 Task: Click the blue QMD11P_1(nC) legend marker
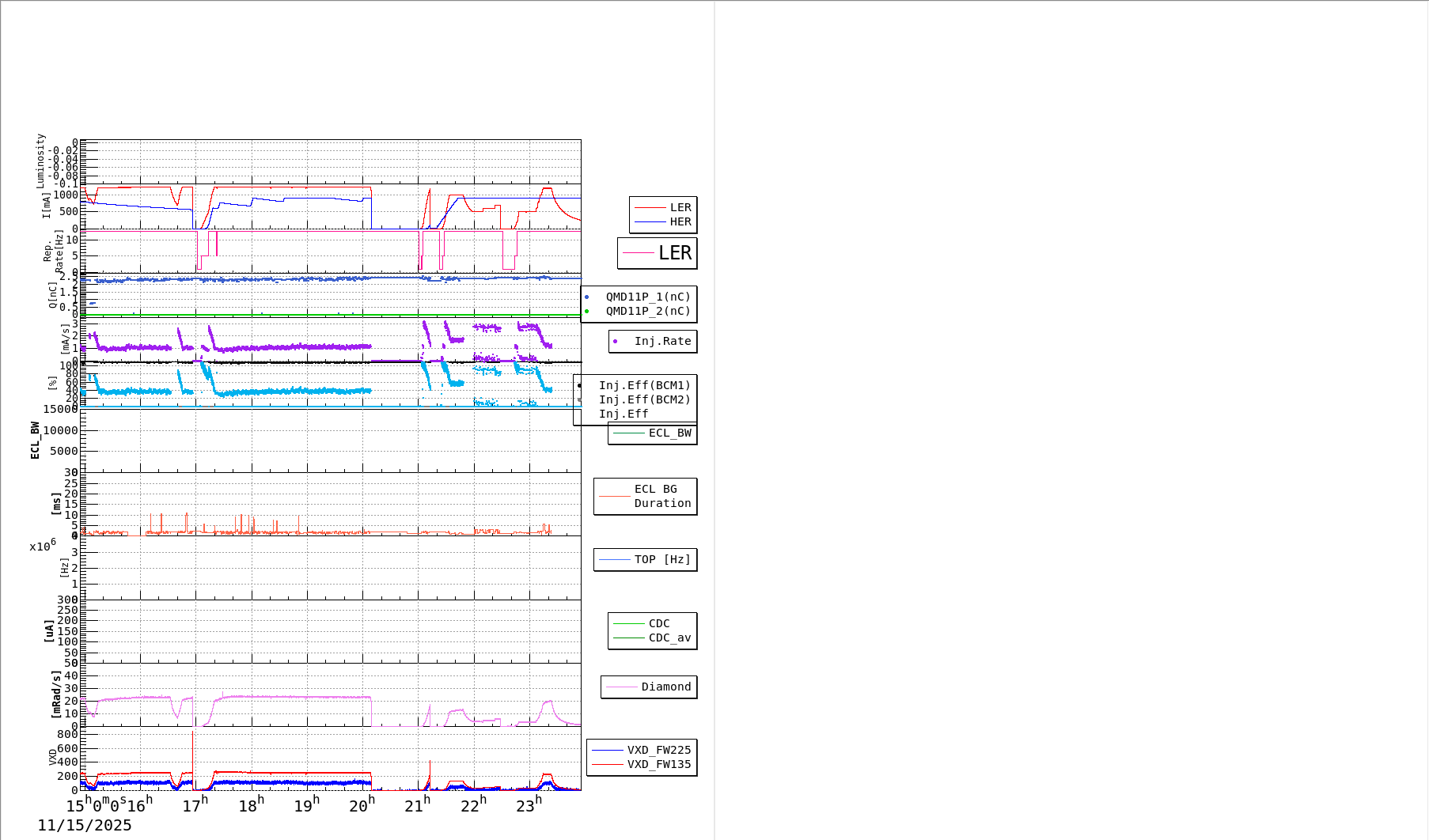coord(586,297)
